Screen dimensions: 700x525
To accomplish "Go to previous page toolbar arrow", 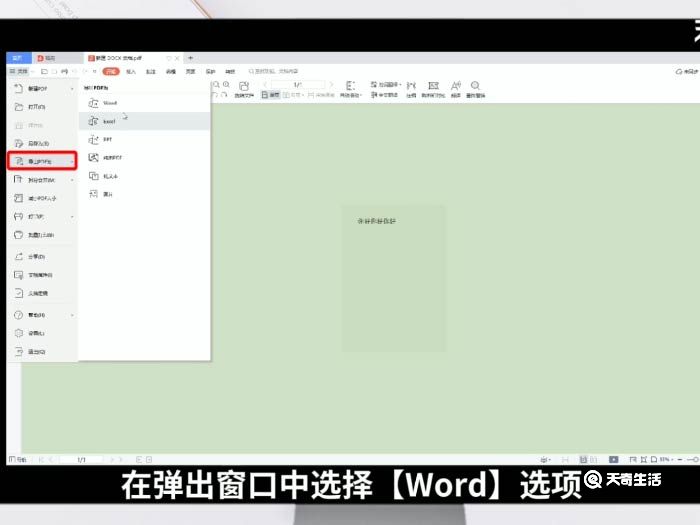I will tap(265, 84).
